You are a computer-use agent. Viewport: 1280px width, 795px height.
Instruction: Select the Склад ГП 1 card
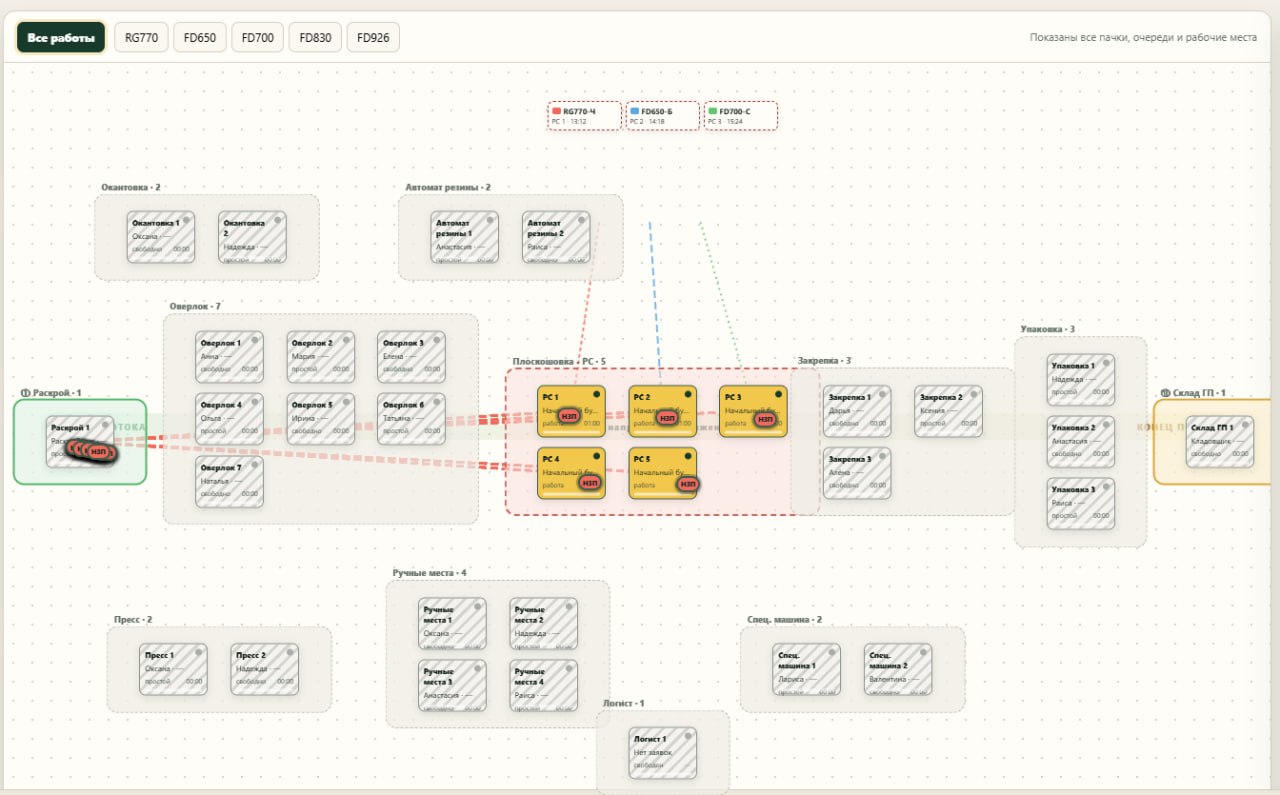[x=1220, y=442]
